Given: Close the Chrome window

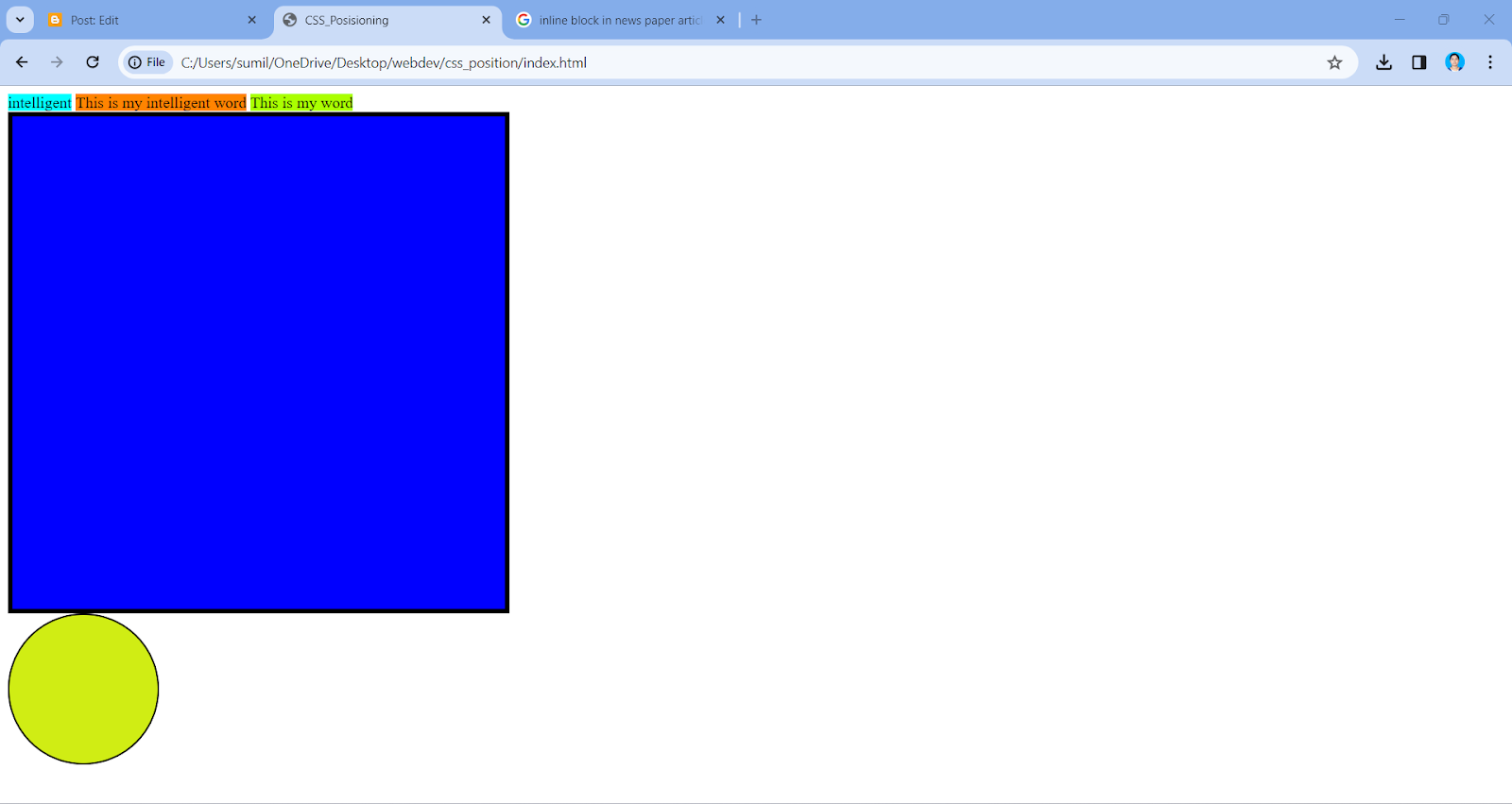Looking at the screenshot, I should tap(1488, 20).
